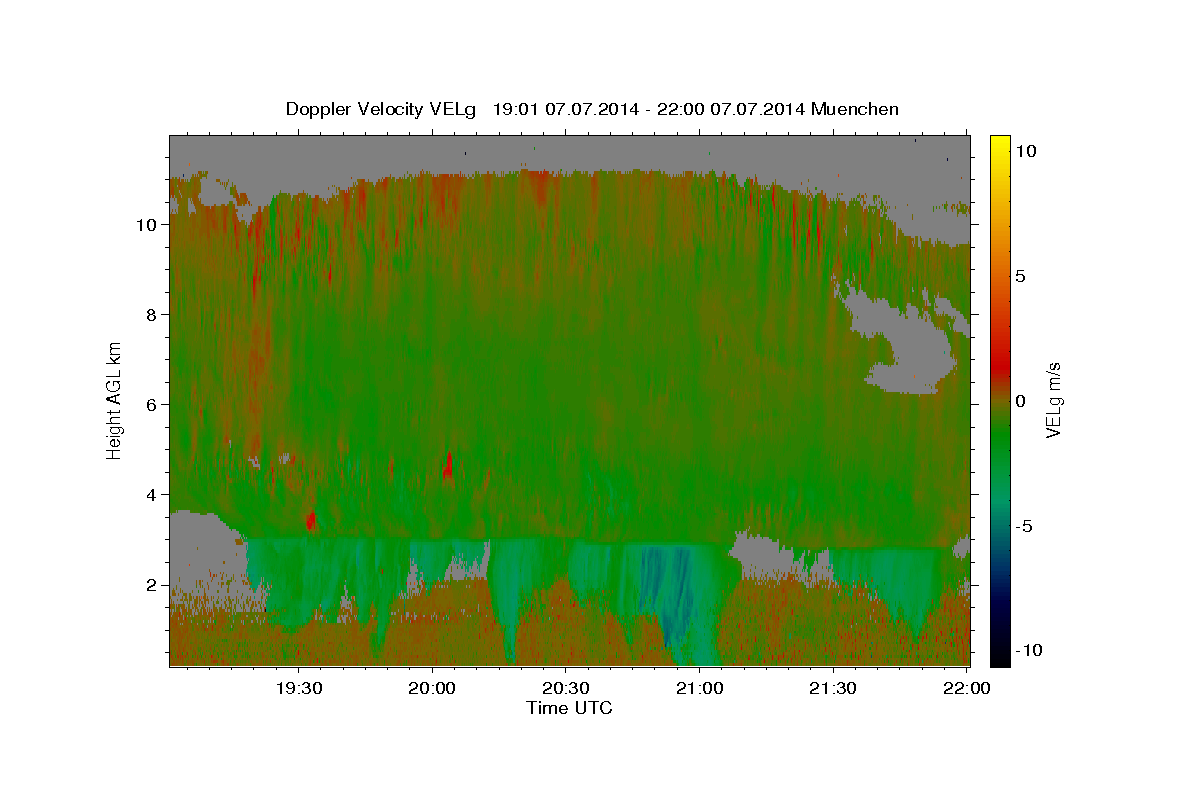Click the colorbar value -10 label
This screenshot has height=800, width=1200.
coord(1028,650)
